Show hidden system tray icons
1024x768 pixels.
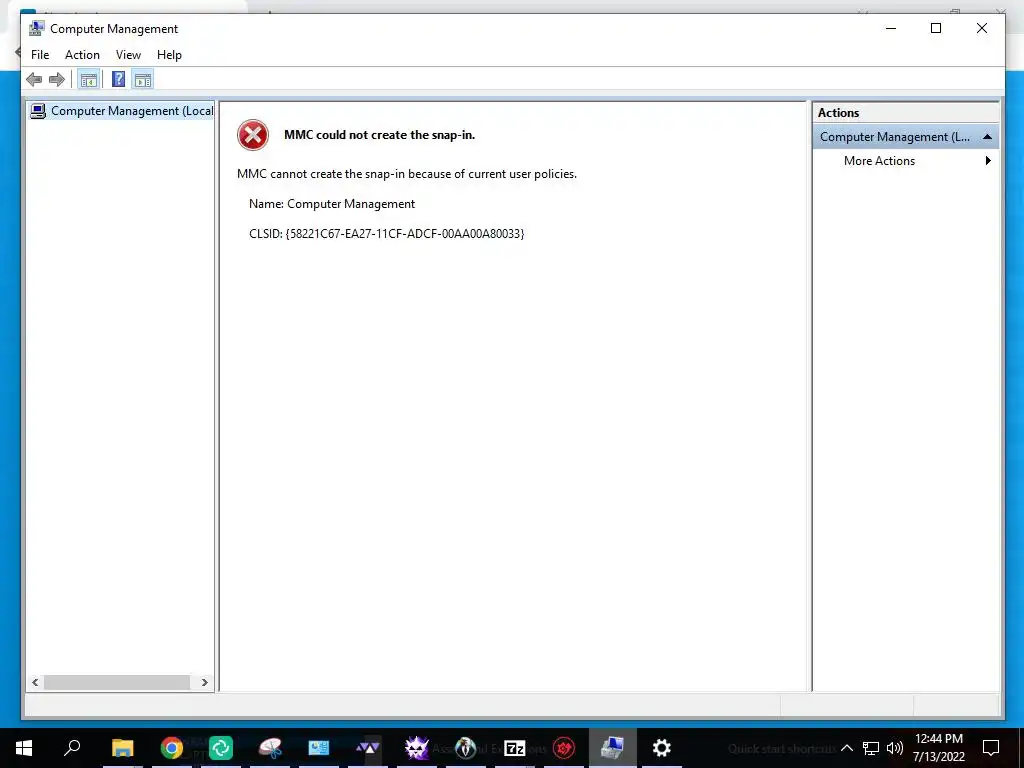[x=847, y=748]
